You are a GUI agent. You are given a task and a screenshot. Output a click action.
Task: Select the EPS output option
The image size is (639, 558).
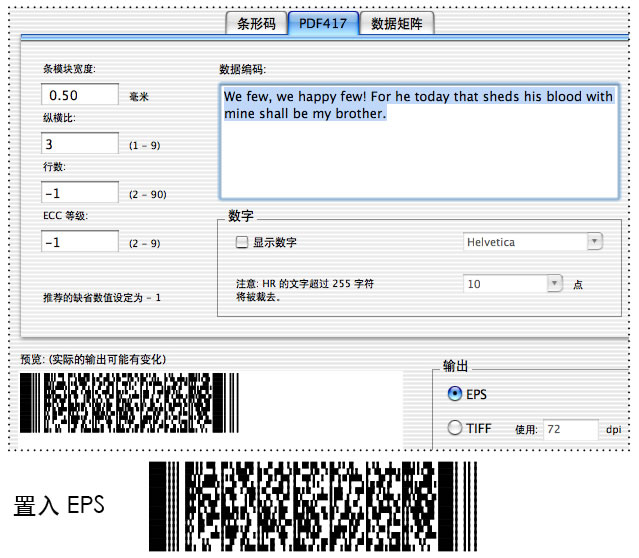456,394
